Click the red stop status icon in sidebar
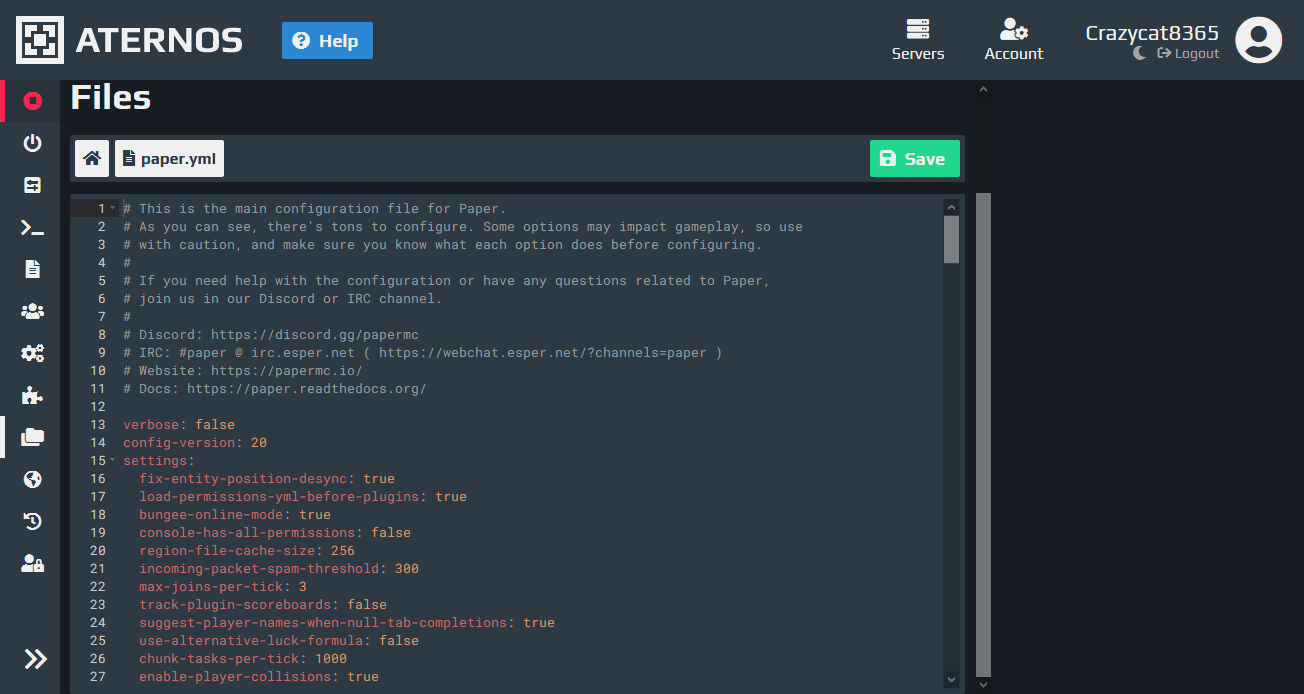This screenshot has width=1304, height=694. coord(32,101)
